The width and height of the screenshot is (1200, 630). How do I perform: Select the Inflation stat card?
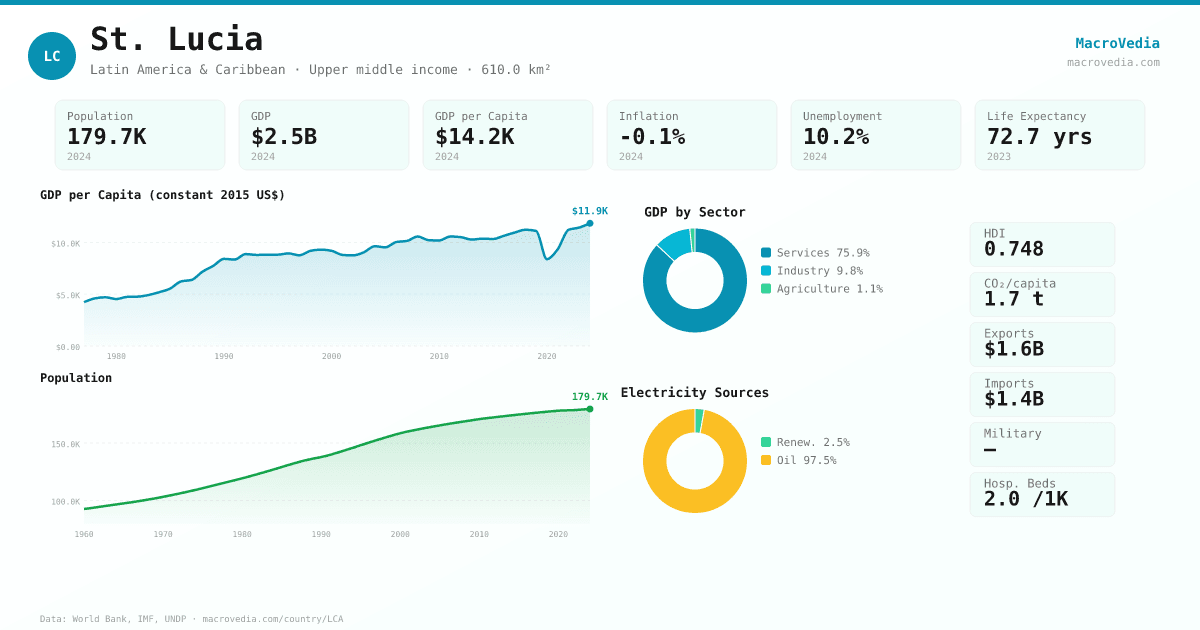tap(692, 135)
